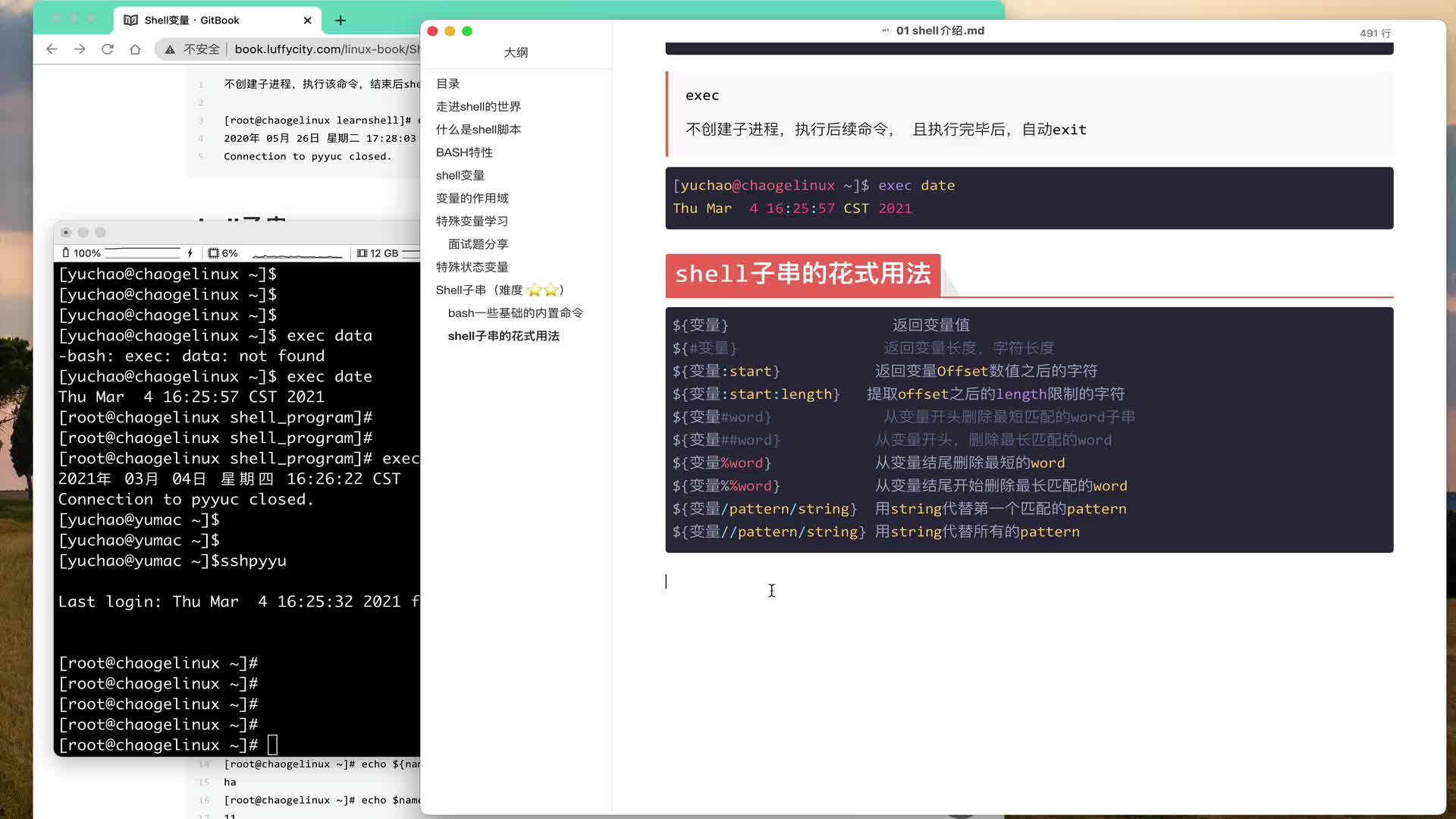
Task: Click the CPU 6% indicator in terminal
Action: point(223,253)
